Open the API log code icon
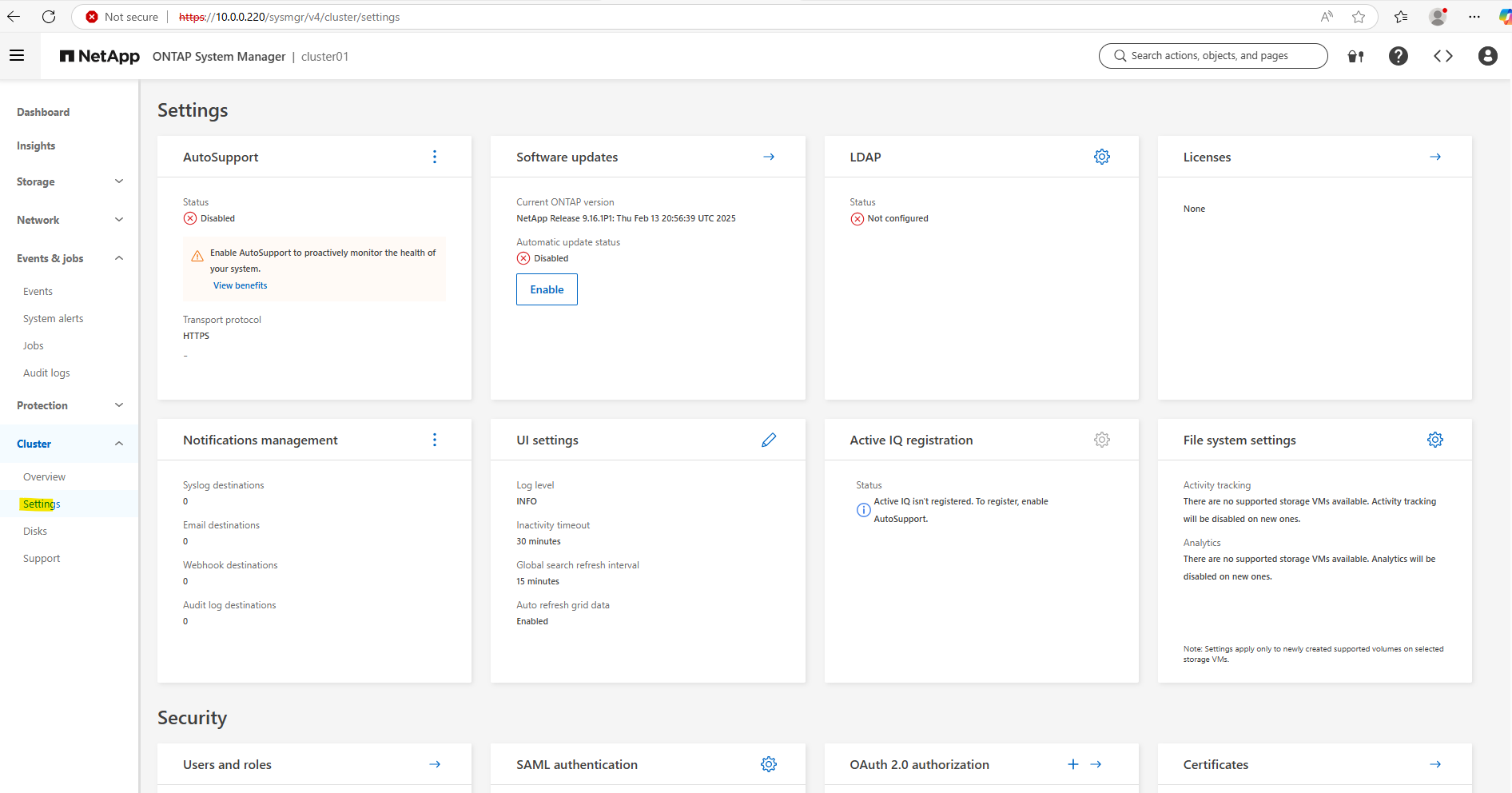The image size is (1512, 793). click(1442, 56)
